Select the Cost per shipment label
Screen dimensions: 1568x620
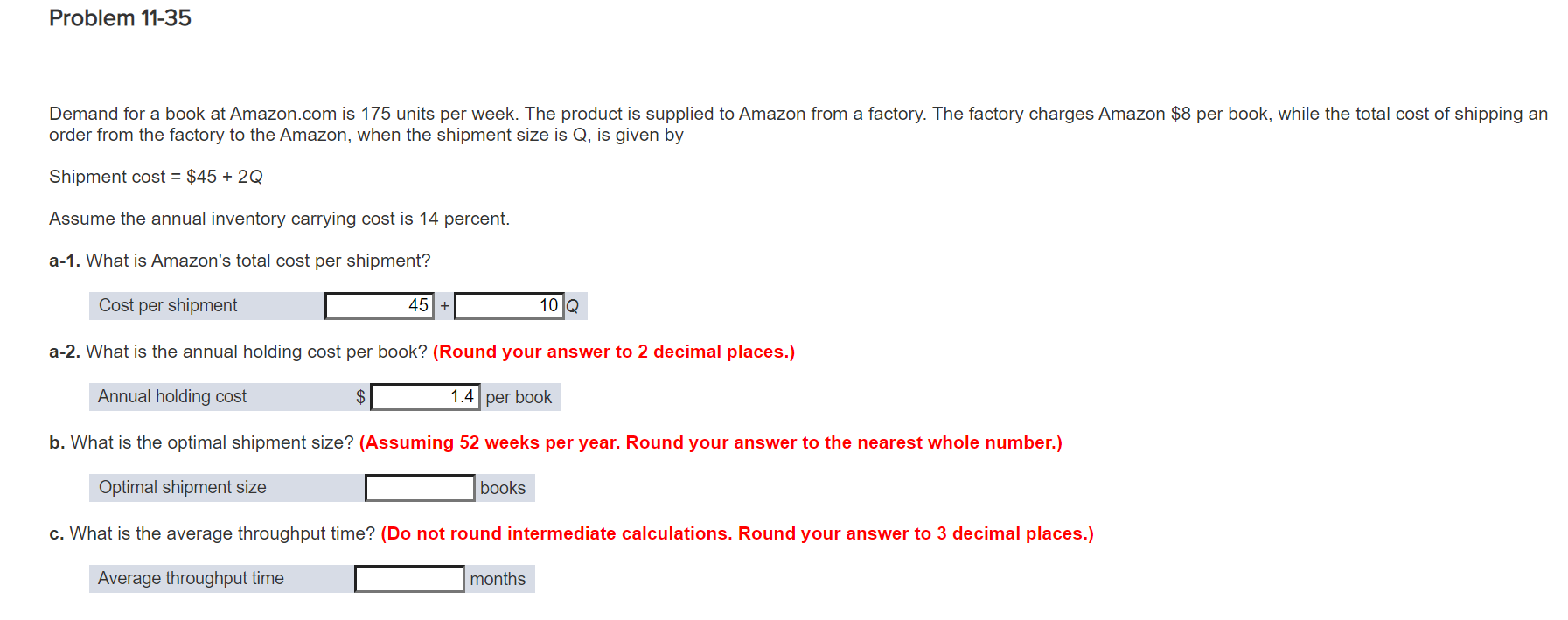pyautogui.click(x=167, y=305)
